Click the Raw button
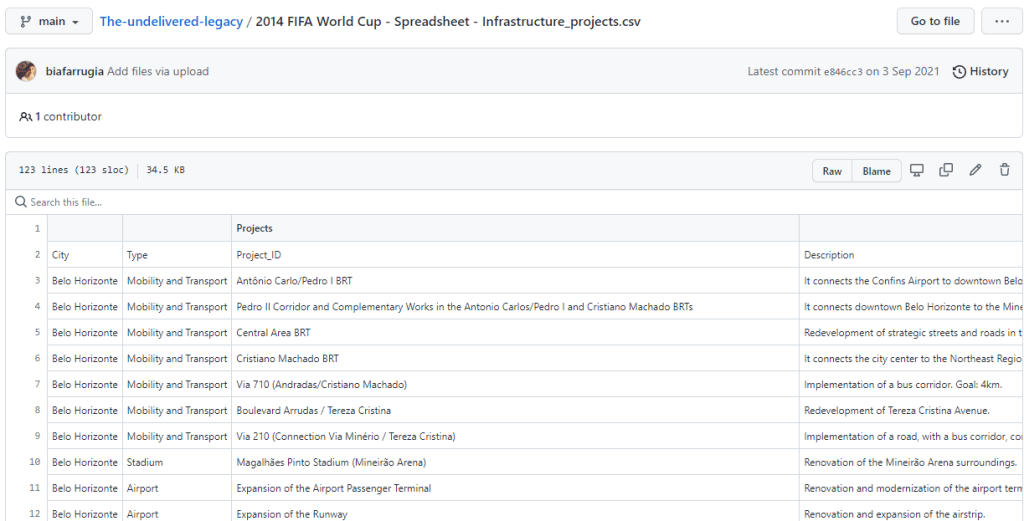The image size is (1024, 521). [x=832, y=171]
